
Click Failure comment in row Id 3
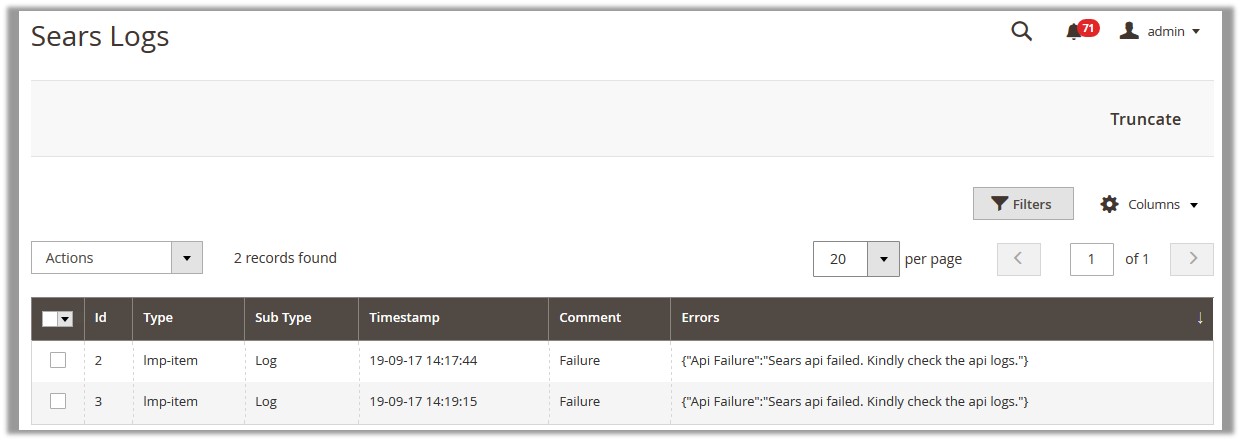tap(580, 401)
